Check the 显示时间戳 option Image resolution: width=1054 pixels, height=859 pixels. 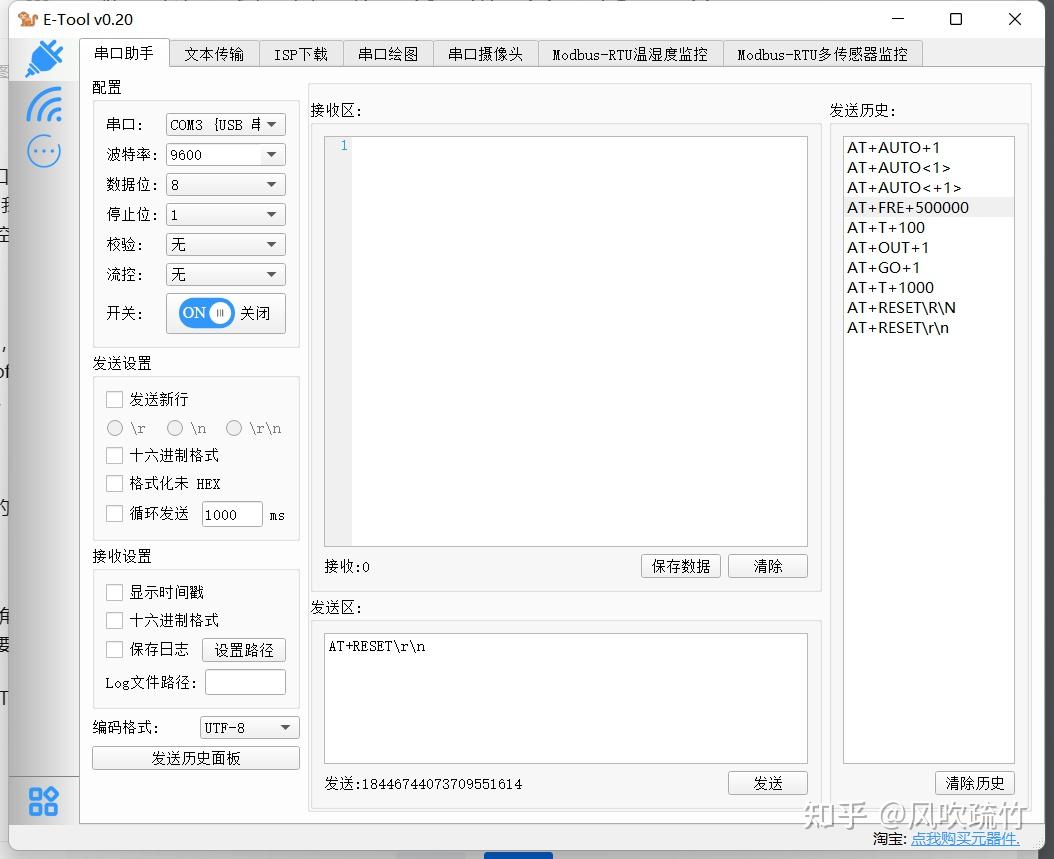[114, 592]
